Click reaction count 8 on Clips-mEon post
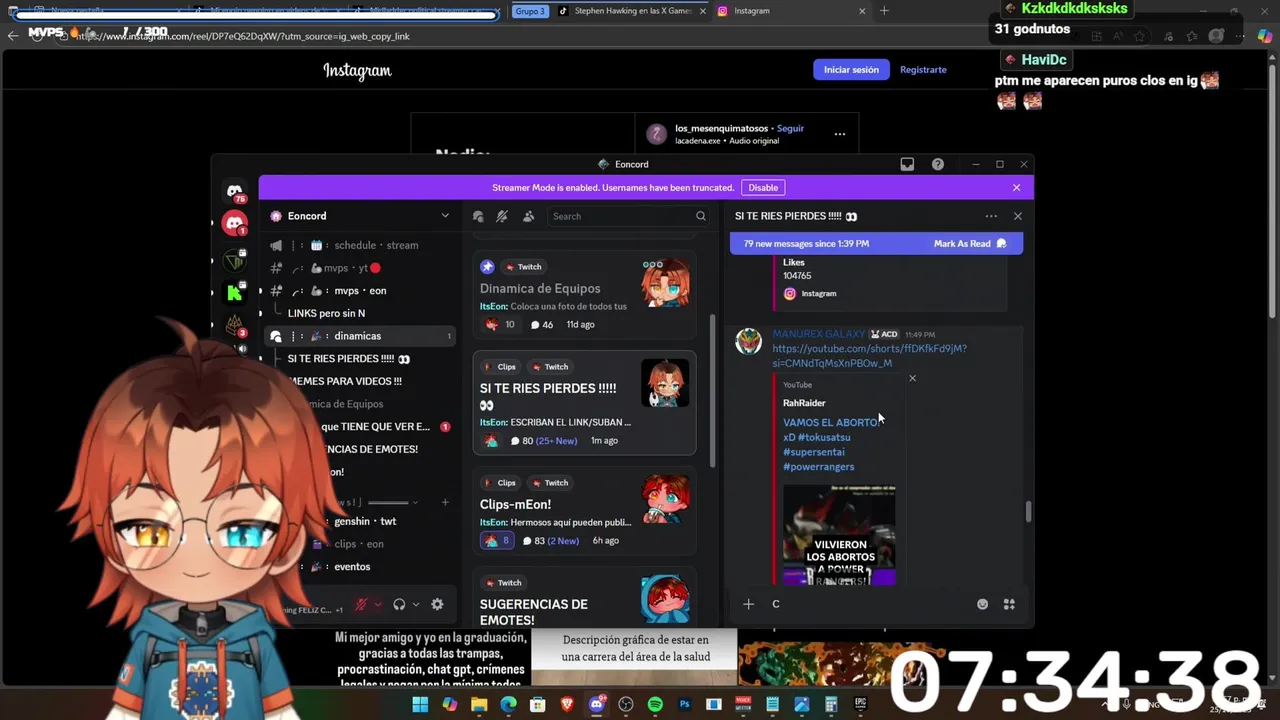 coord(497,541)
